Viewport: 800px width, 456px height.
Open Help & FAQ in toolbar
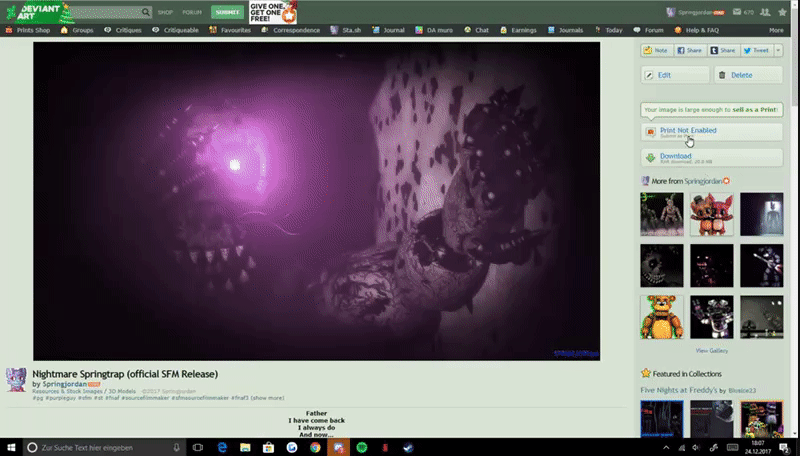tap(697, 30)
